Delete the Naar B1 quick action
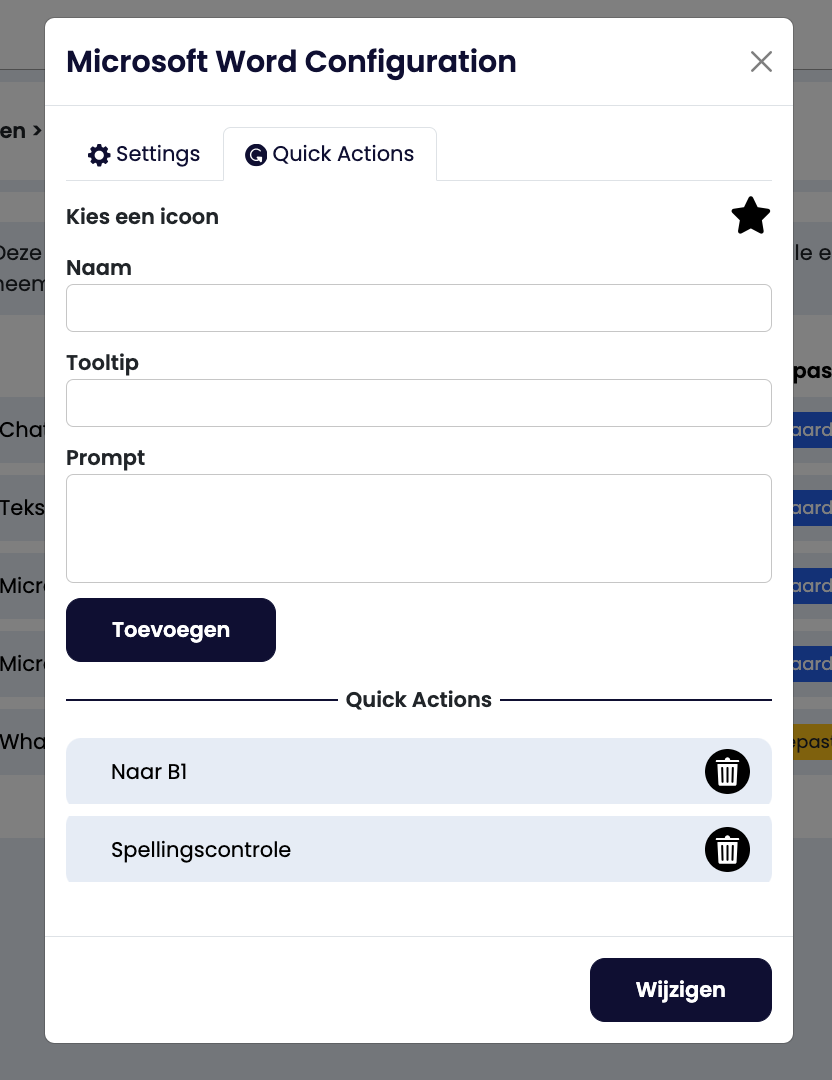Screen dimensions: 832x1080 [728, 772]
